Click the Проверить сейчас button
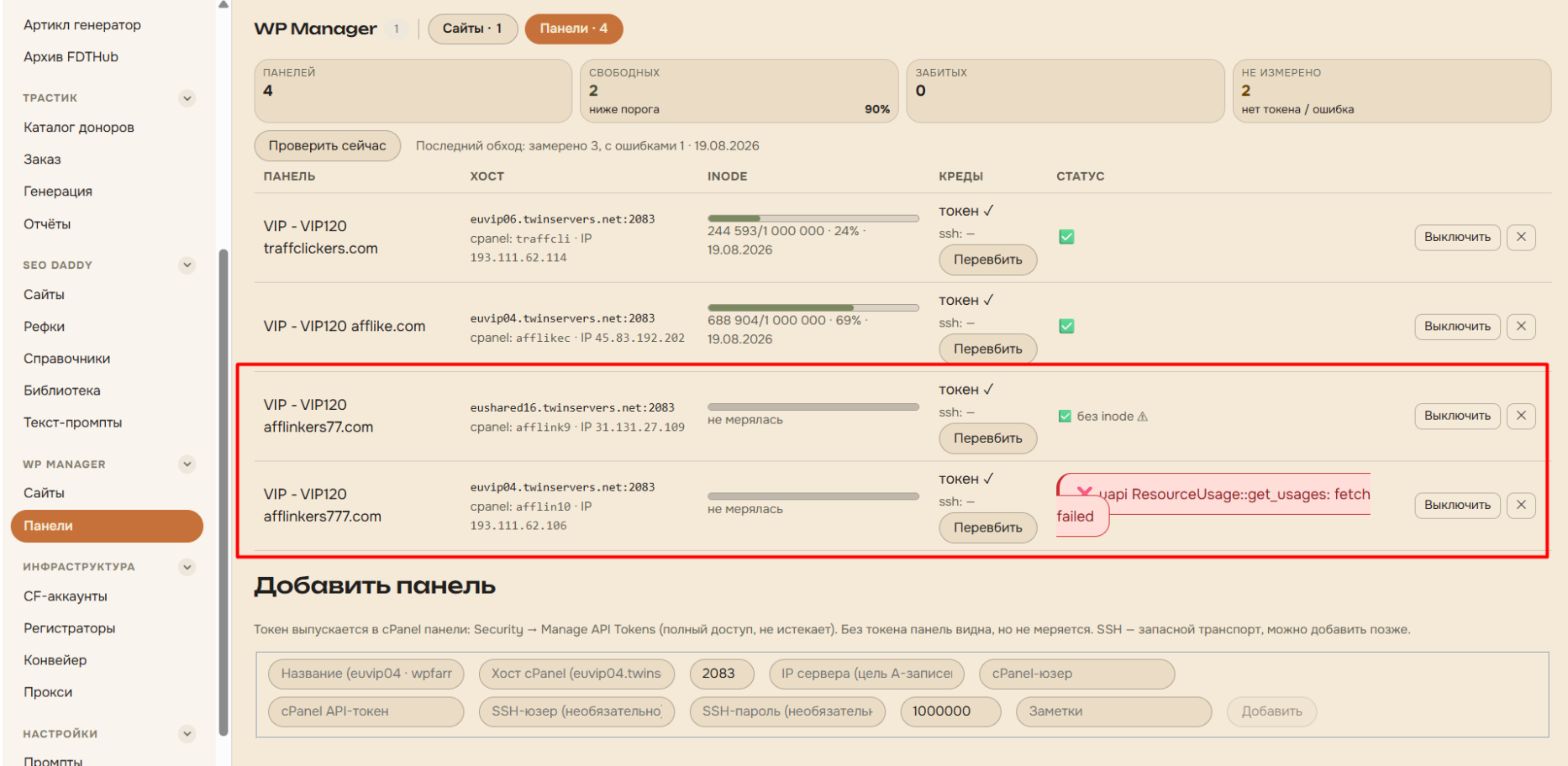The image size is (1568, 766). tap(327, 146)
